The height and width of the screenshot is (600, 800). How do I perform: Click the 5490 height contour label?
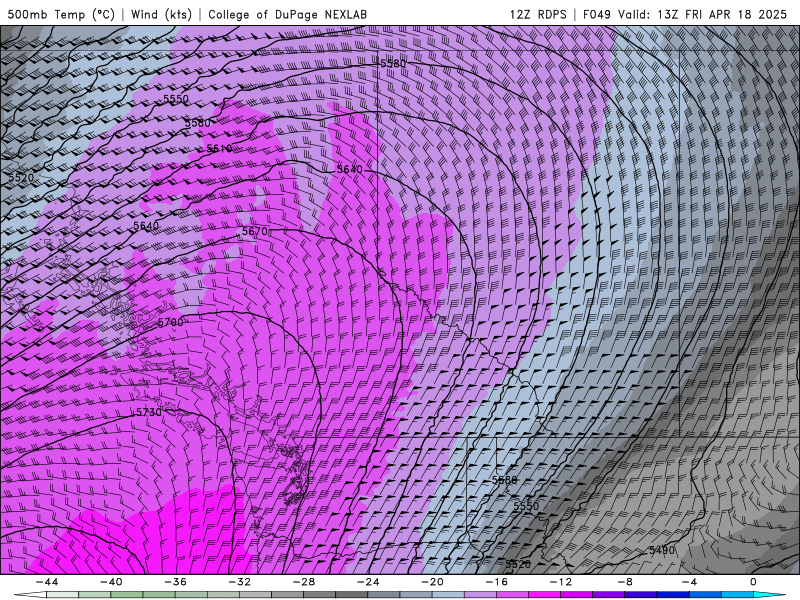point(662,551)
